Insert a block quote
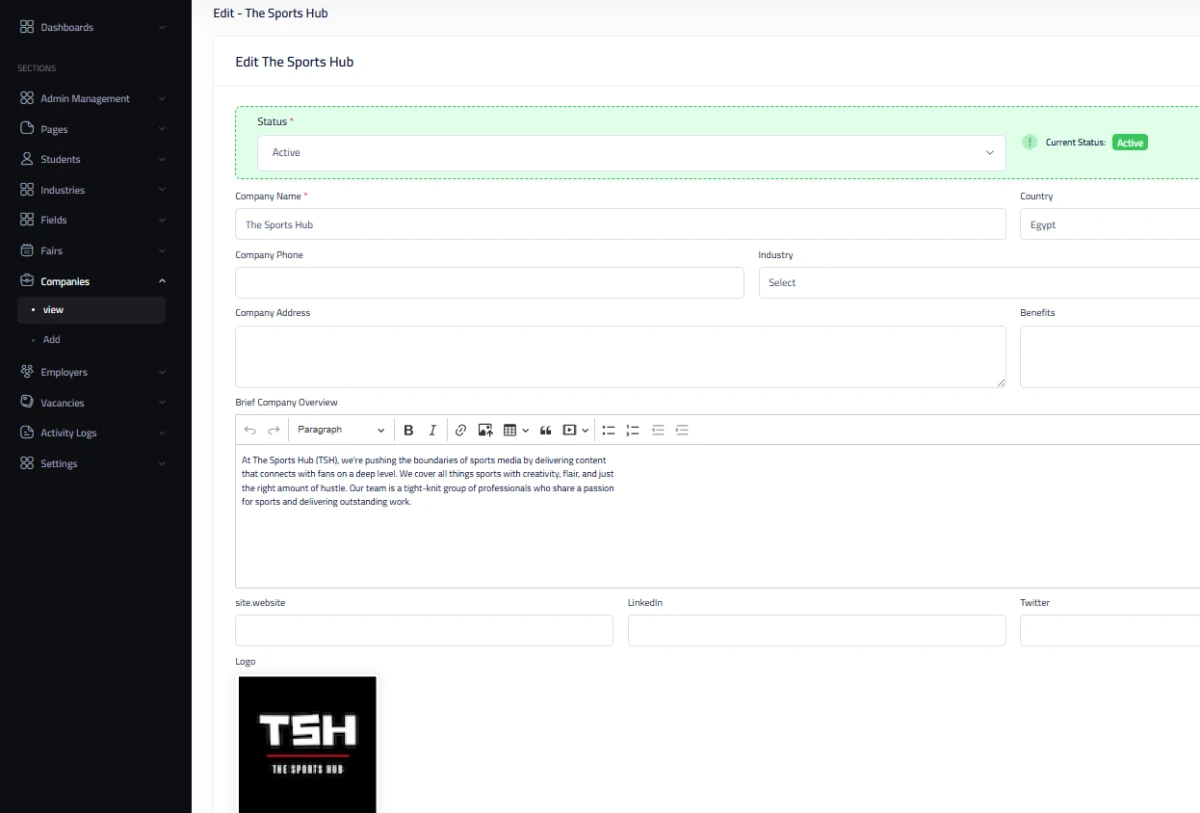This screenshot has width=1200, height=813. [545, 430]
